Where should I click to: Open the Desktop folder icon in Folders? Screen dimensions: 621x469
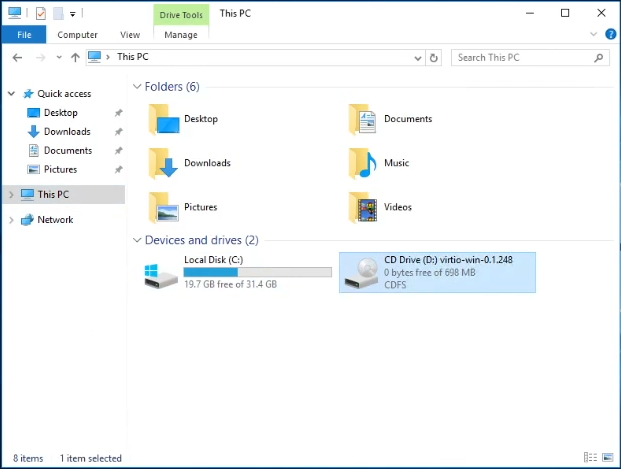click(x=164, y=119)
